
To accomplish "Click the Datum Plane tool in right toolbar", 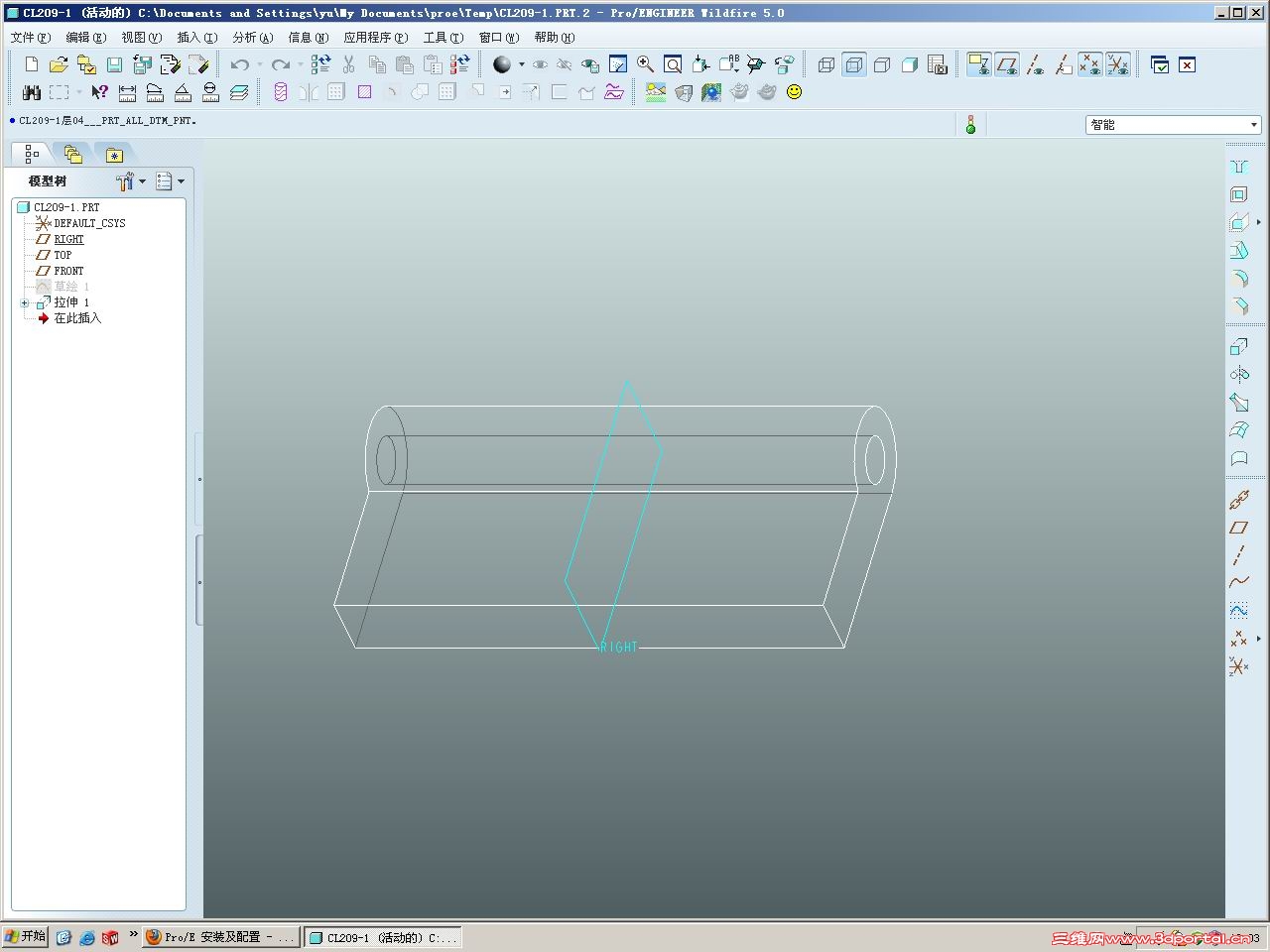I will [x=1239, y=528].
